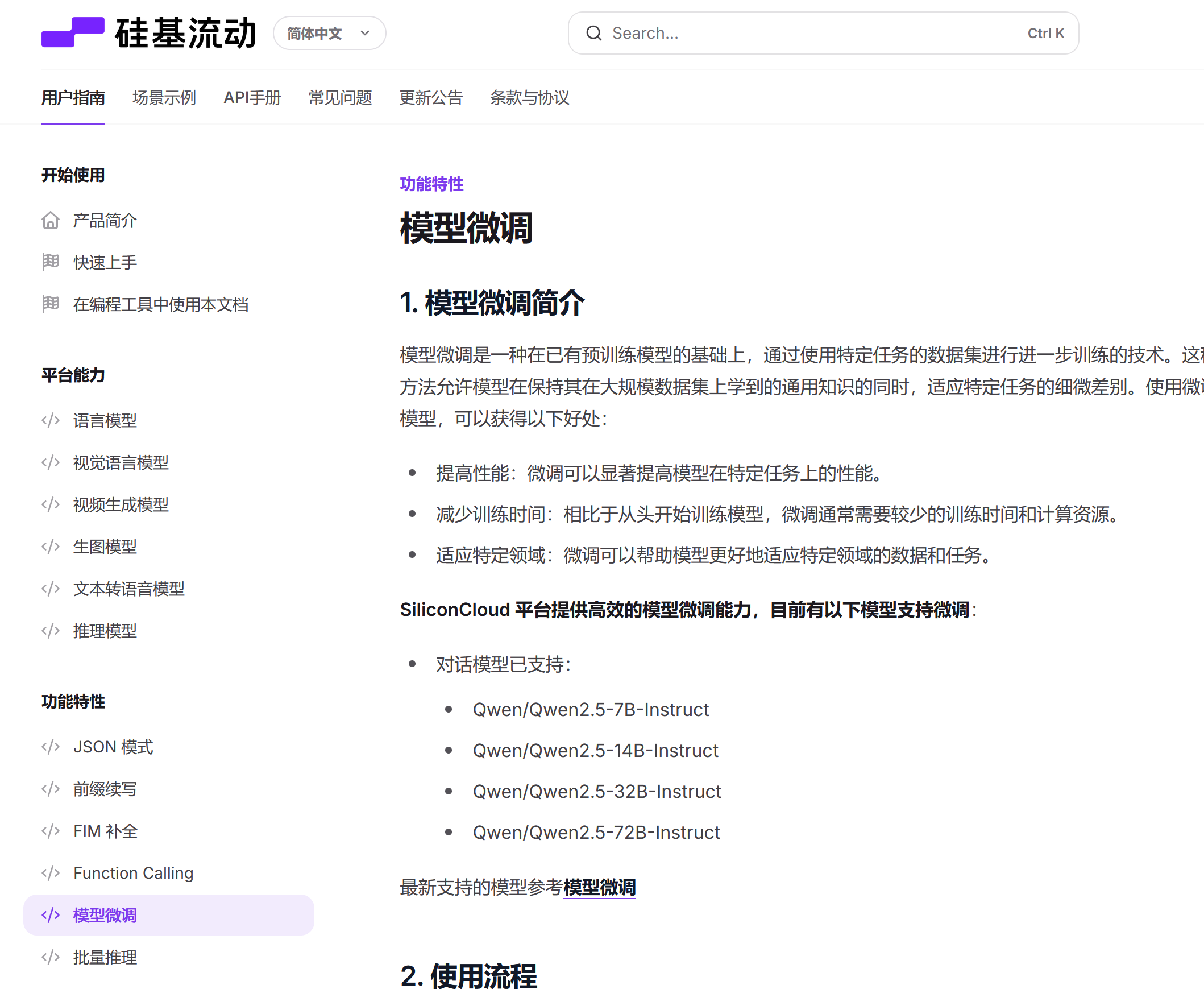
Task: Click the flag icon beside 在编程工具中使用本文档
Action: tap(51, 304)
